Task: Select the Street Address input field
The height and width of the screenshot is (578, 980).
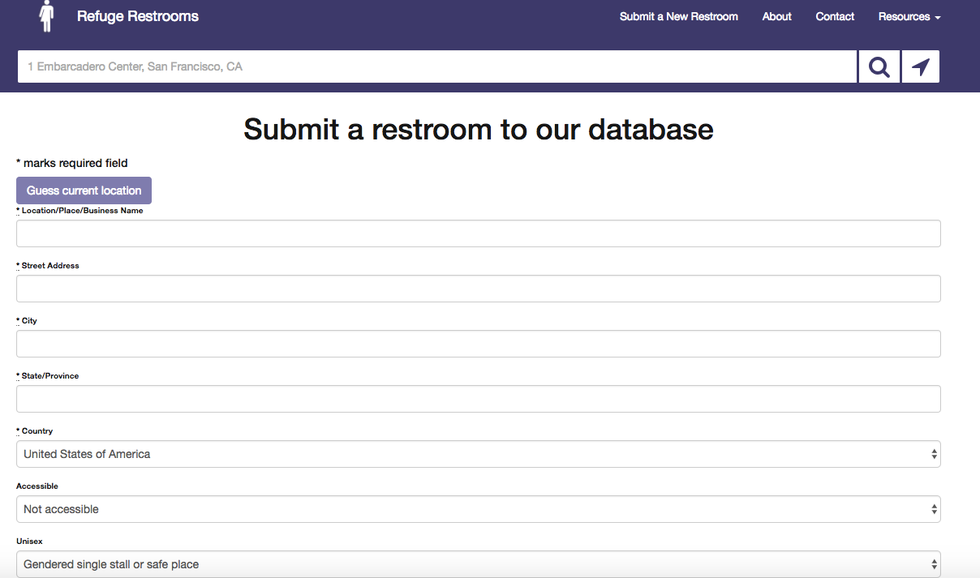Action: click(x=478, y=289)
